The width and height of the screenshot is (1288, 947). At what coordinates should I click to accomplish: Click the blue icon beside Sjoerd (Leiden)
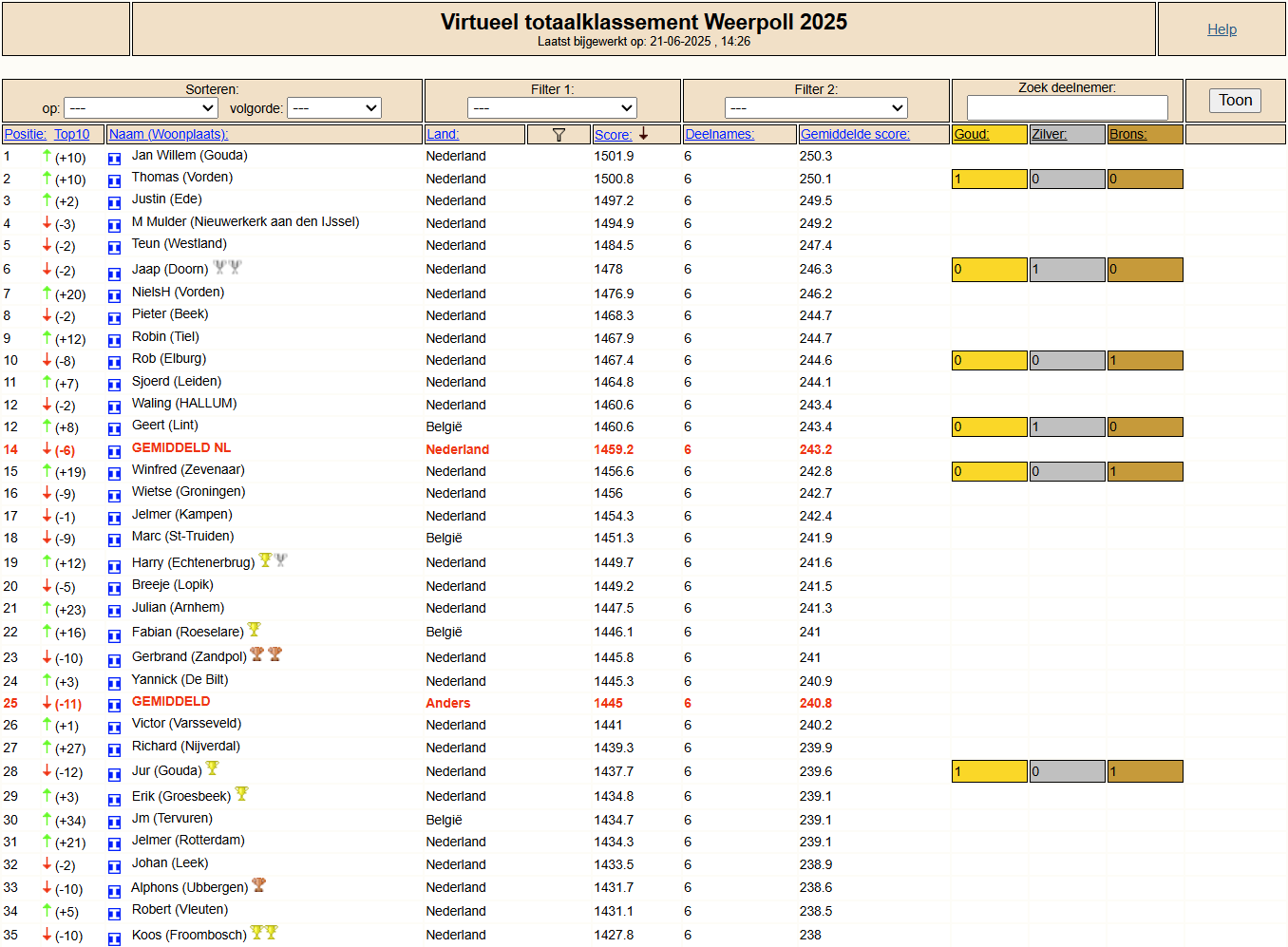[114, 385]
